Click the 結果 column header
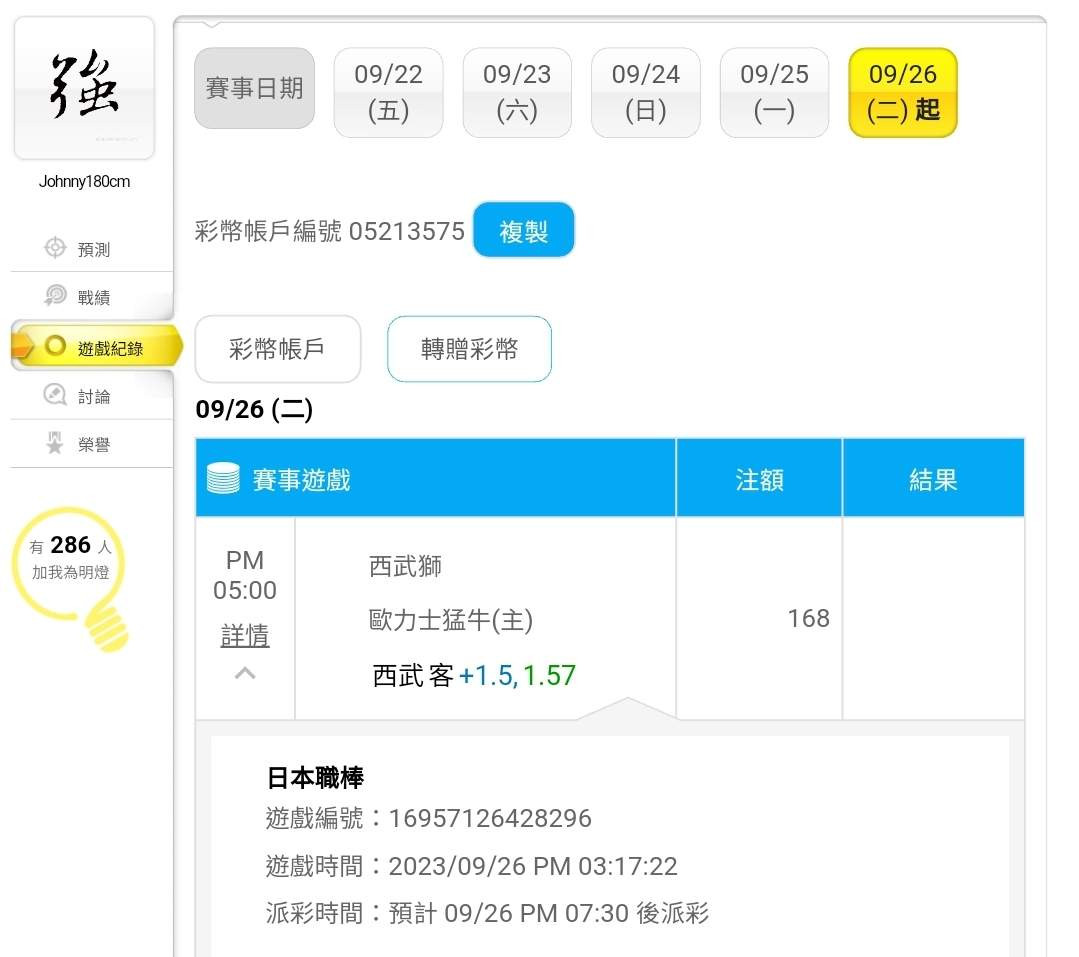The height and width of the screenshot is (957, 1079). 933,479
